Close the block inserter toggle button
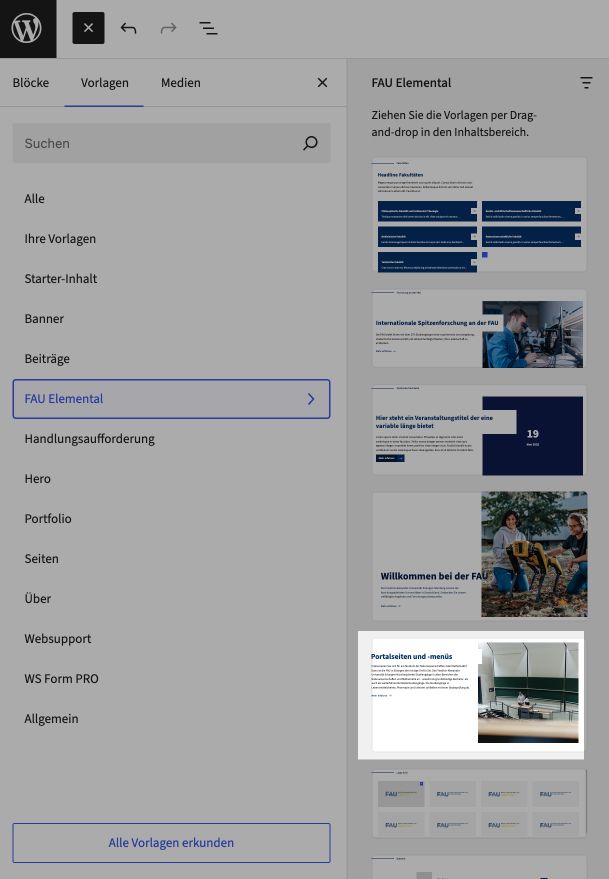This screenshot has width=609, height=879. coord(88,28)
